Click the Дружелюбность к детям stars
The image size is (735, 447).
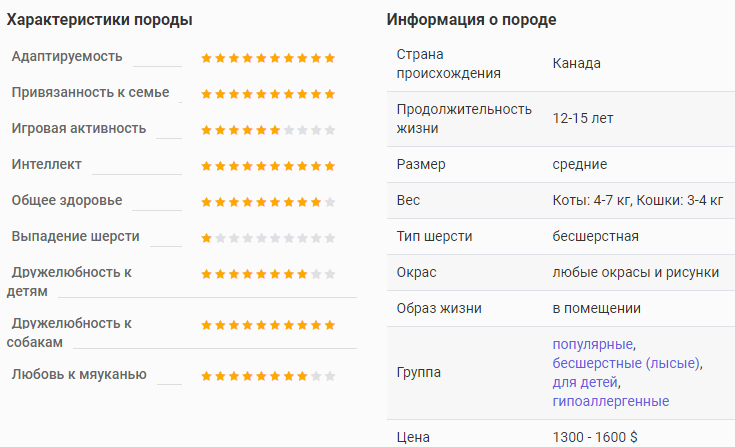coord(268,274)
